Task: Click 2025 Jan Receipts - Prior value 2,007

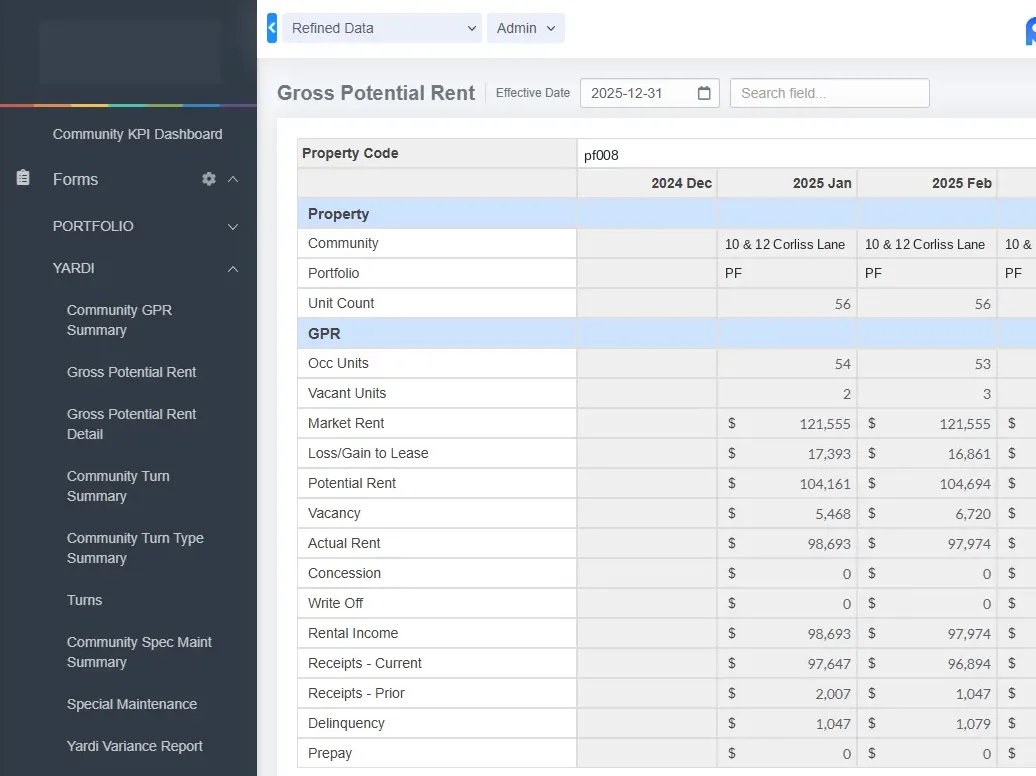Action: click(833, 694)
